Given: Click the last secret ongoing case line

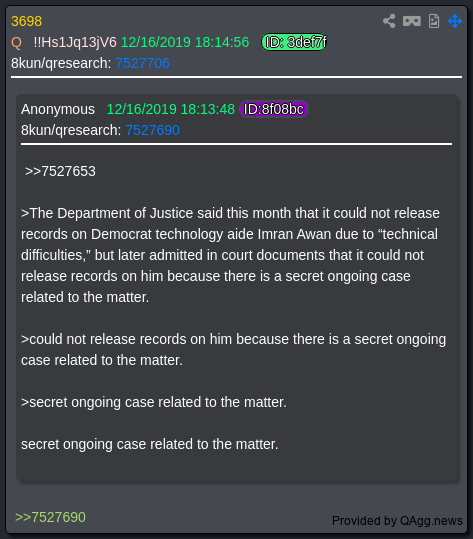Looking at the screenshot, I should [x=150, y=444].
